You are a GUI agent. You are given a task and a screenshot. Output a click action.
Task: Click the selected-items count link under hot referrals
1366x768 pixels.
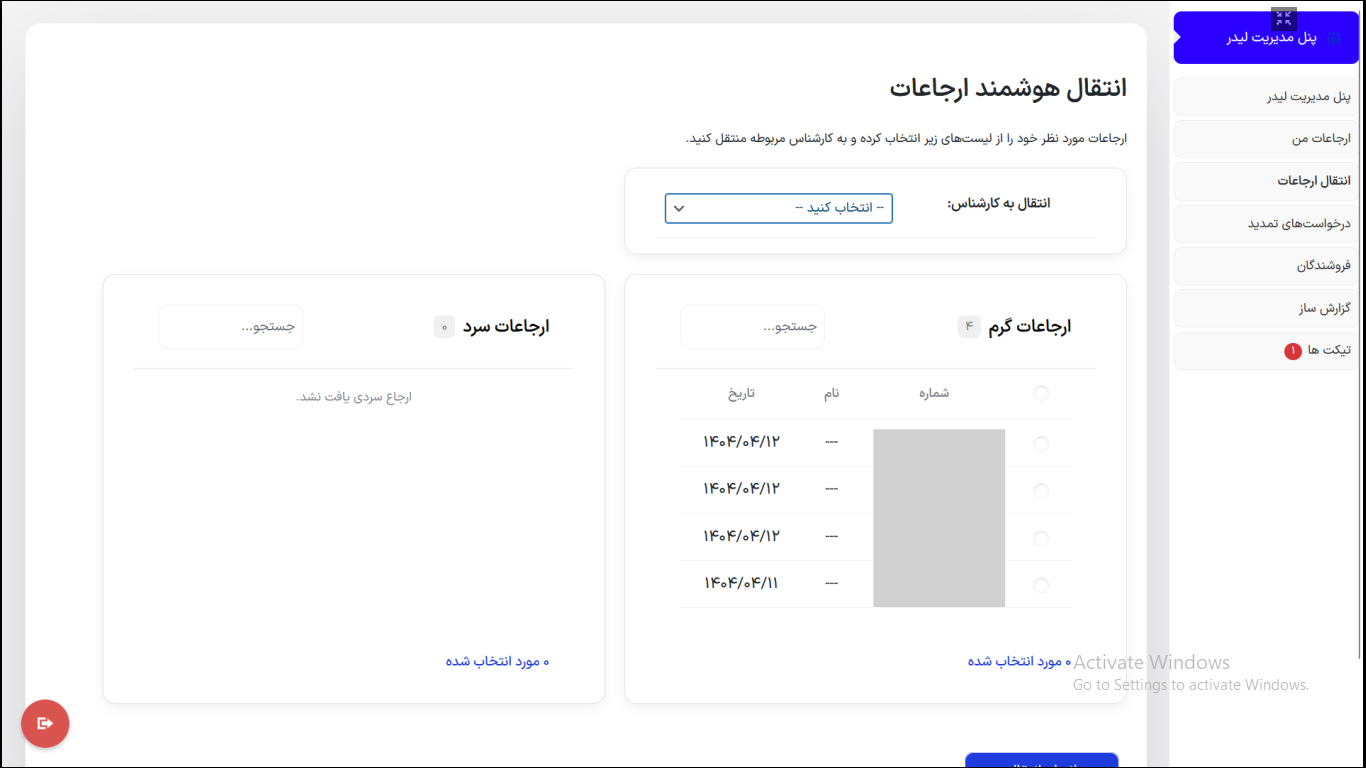[x=1018, y=662]
